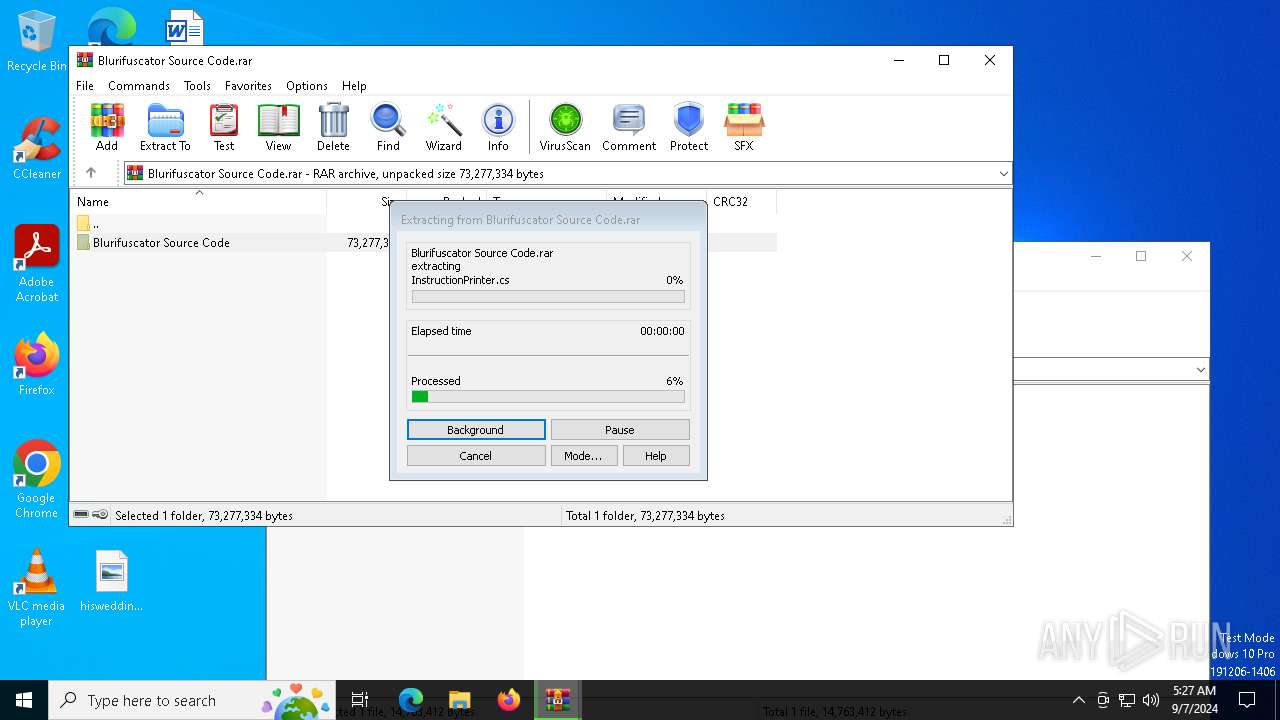Image resolution: width=1280 pixels, height=720 pixels.
Task: Open the taskbar clock and date
Action: pos(1194,700)
